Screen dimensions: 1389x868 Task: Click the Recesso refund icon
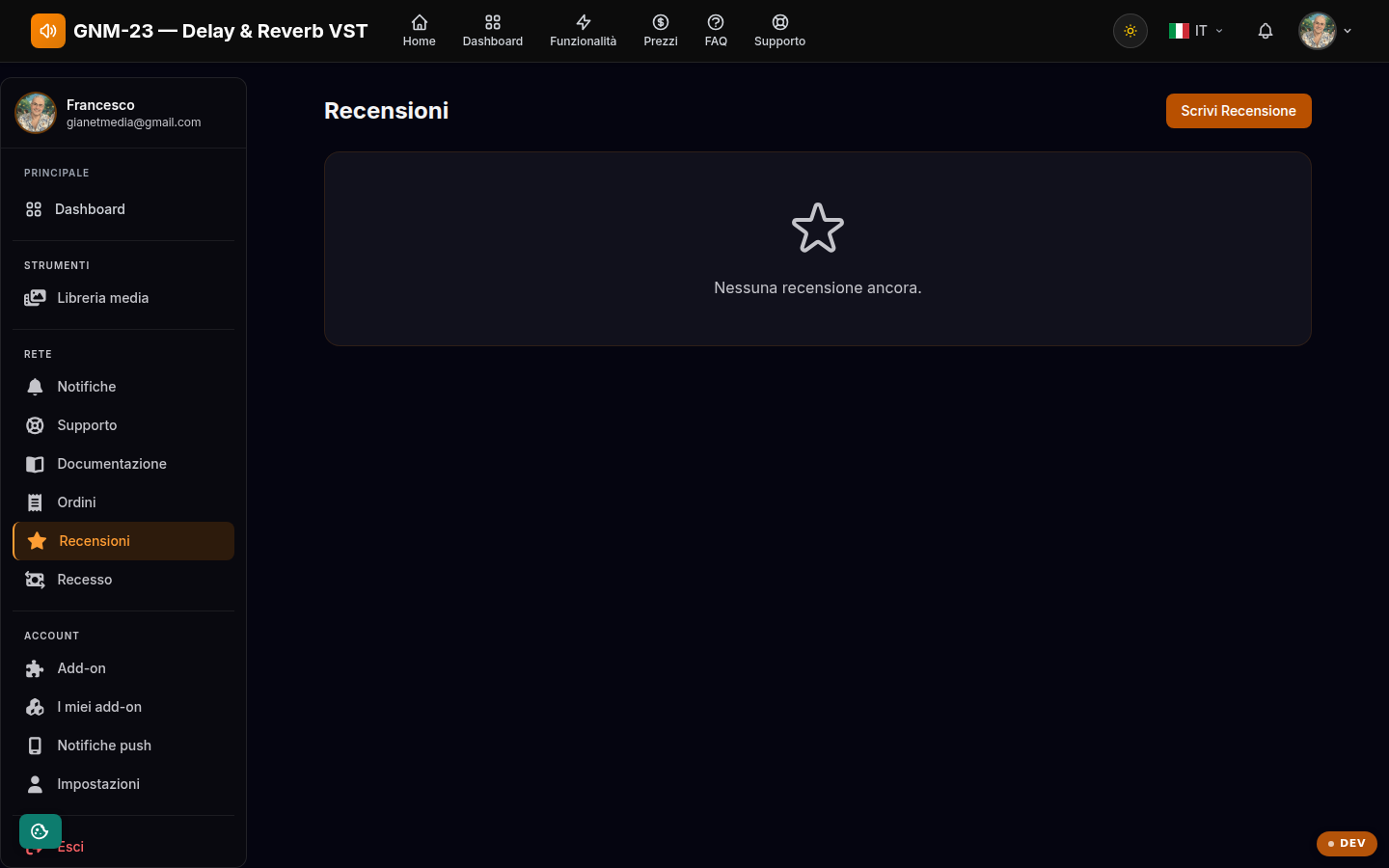(x=35, y=580)
